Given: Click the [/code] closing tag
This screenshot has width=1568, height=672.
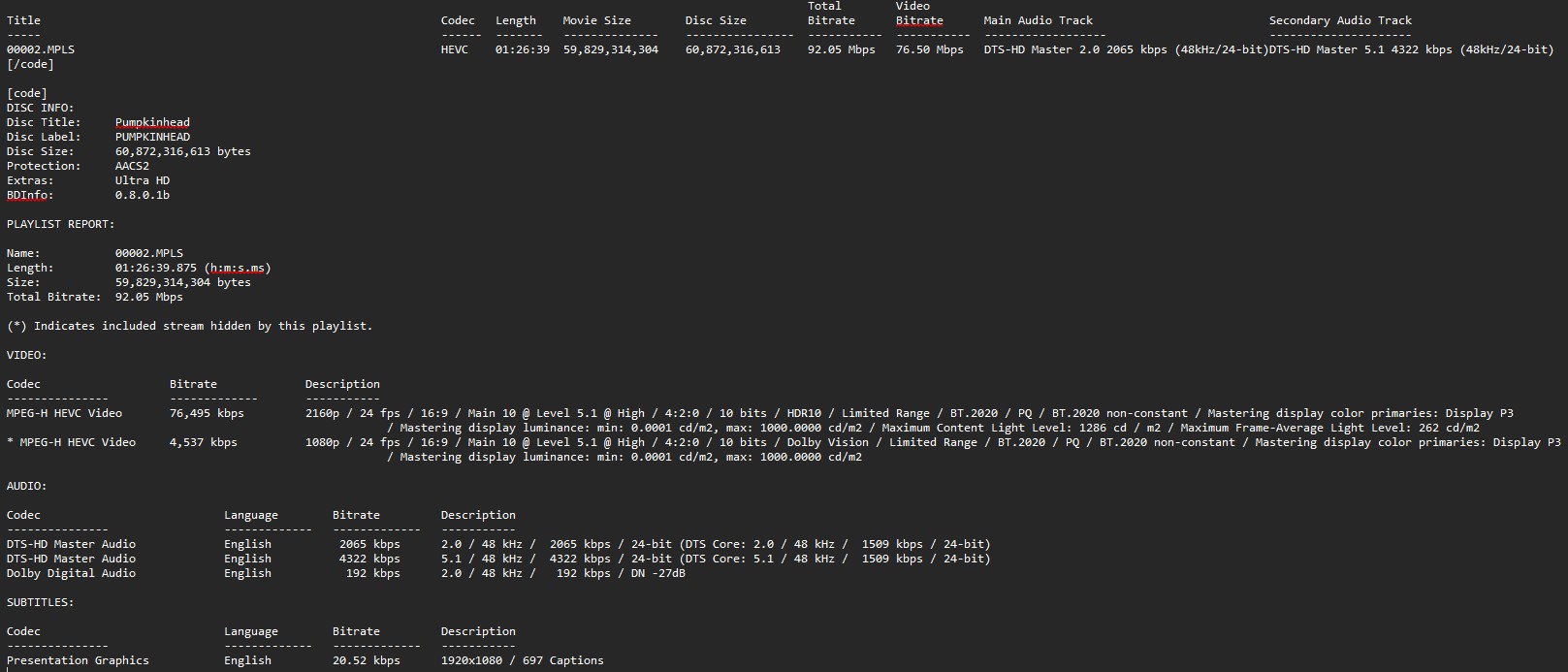Looking at the screenshot, I should tap(30, 64).
